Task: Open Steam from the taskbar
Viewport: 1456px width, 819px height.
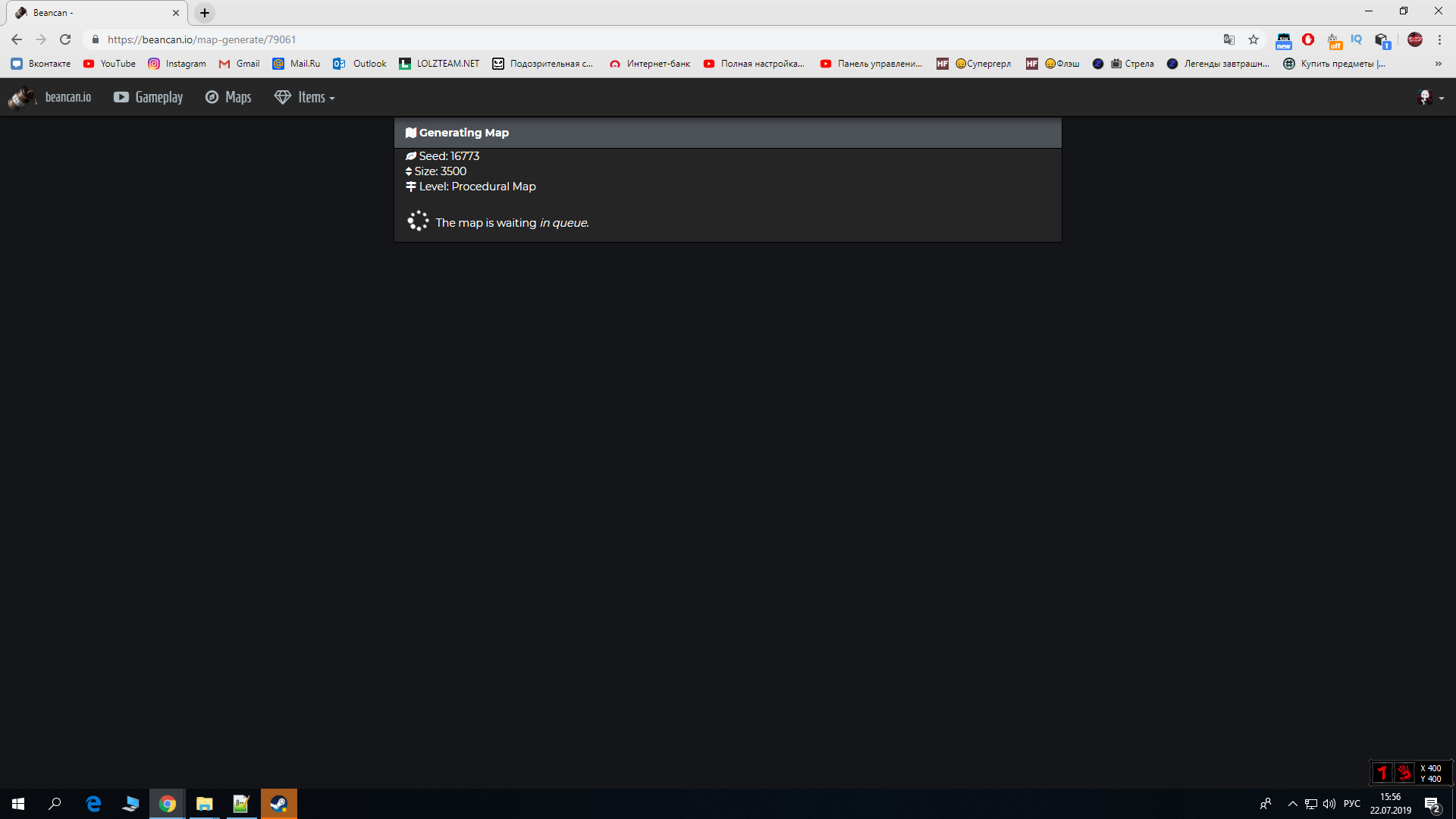Action: pyautogui.click(x=278, y=804)
